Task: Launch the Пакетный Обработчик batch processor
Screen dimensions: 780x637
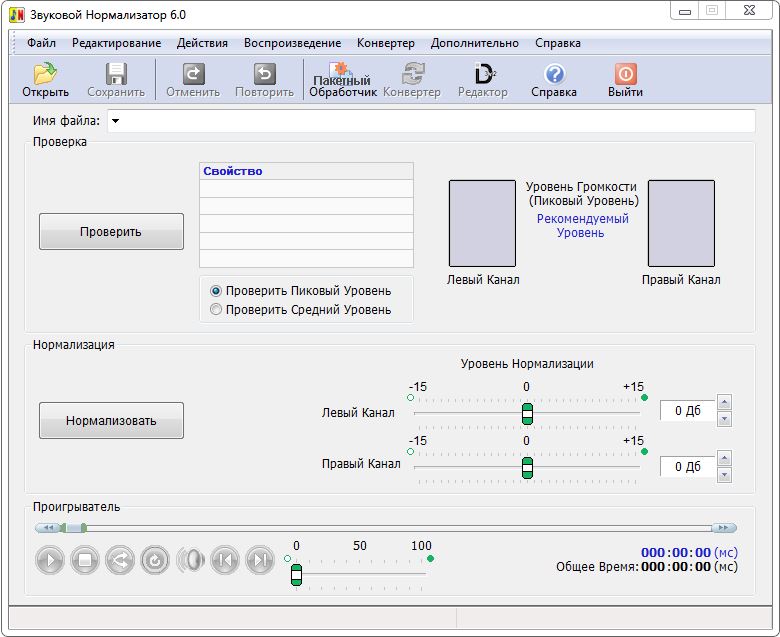Action: point(342,80)
